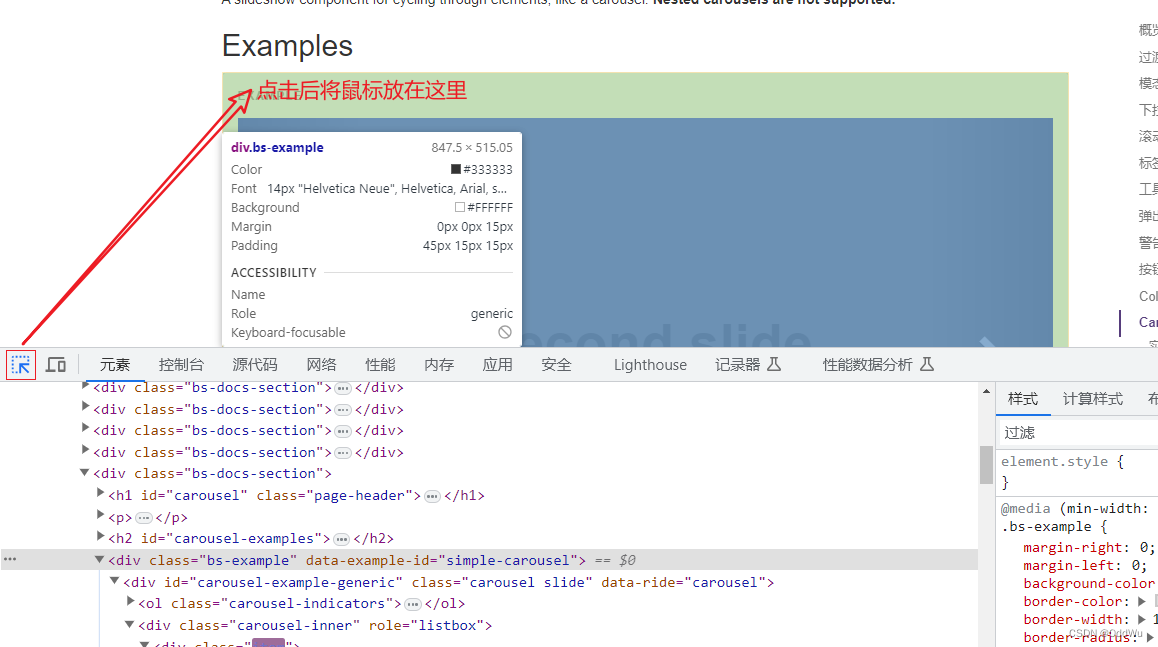The height and width of the screenshot is (647, 1158).
Task: Open the 网络 Network panel
Action: pos(321,364)
